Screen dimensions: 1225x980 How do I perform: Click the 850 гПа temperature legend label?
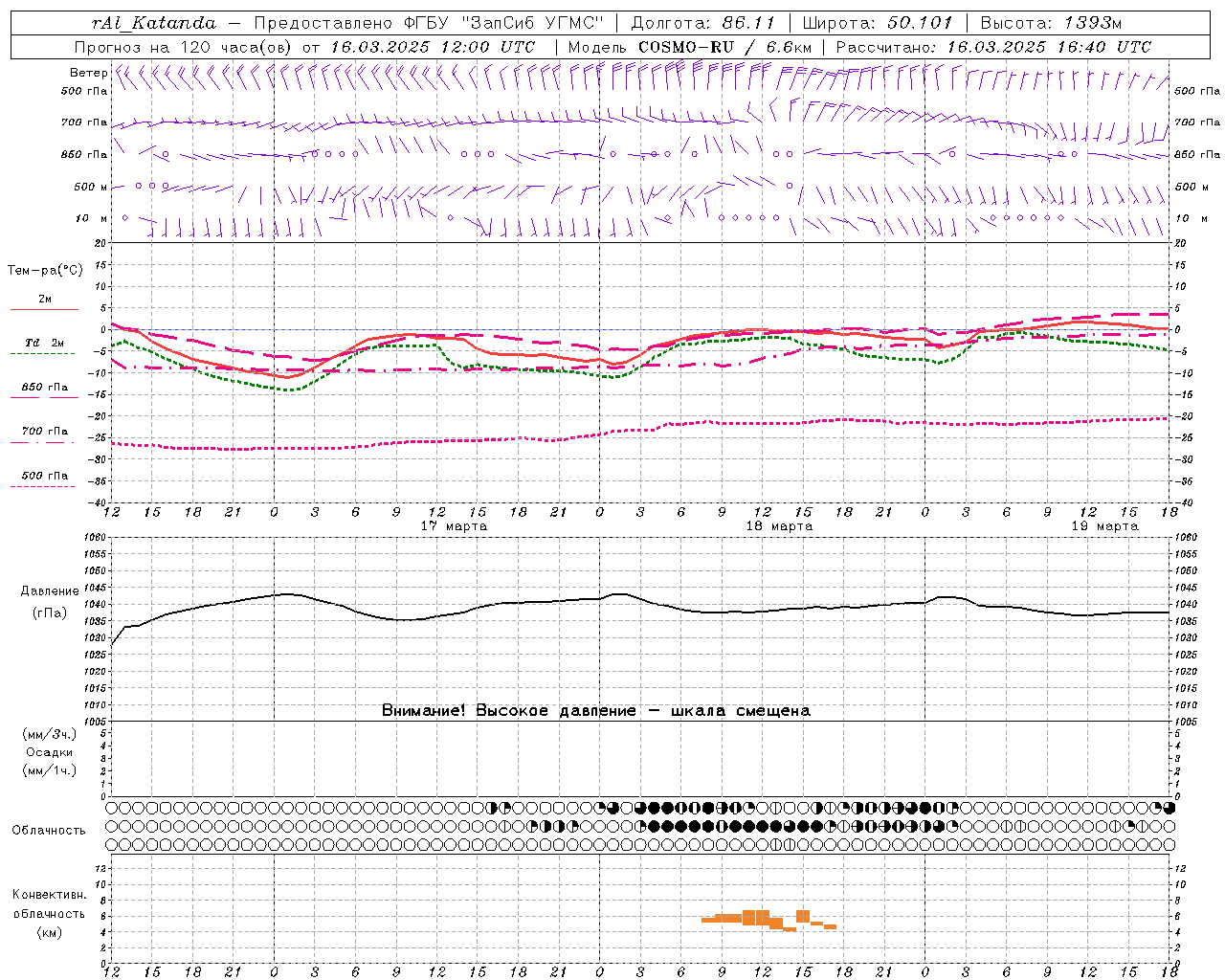[x=45, y=388]
